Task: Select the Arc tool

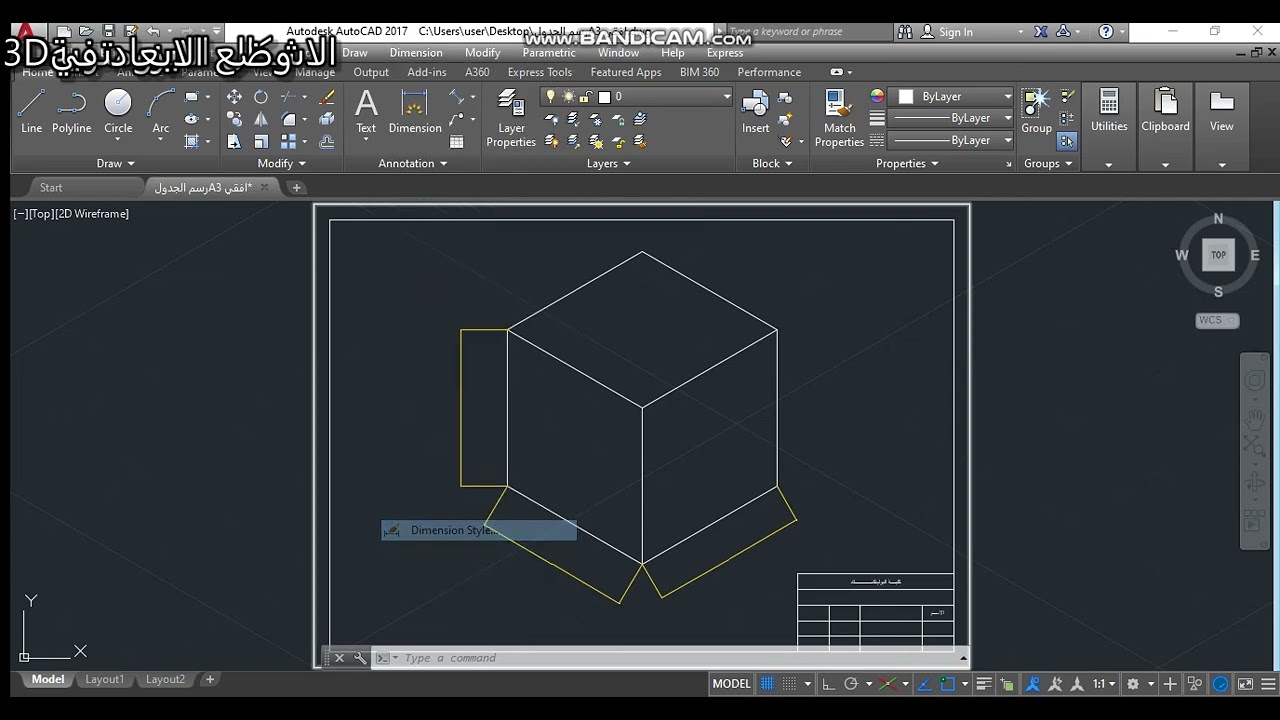Action: (x=161, y=110)
